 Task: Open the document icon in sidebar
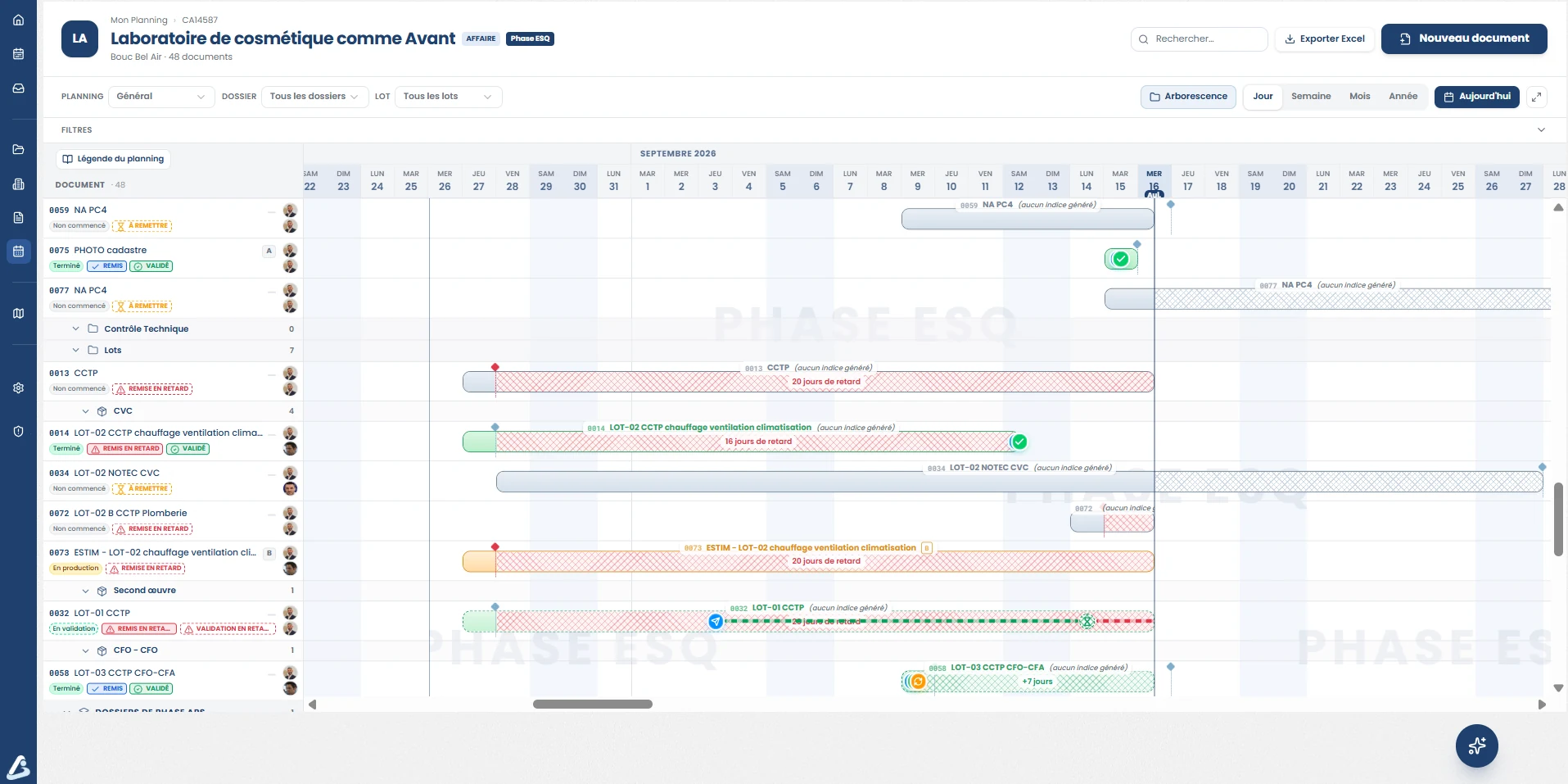[18, 217]
